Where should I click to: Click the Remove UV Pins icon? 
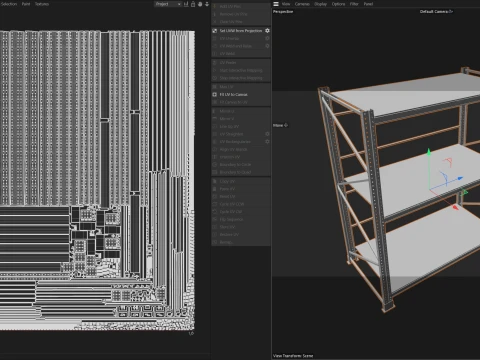[215, 14]
